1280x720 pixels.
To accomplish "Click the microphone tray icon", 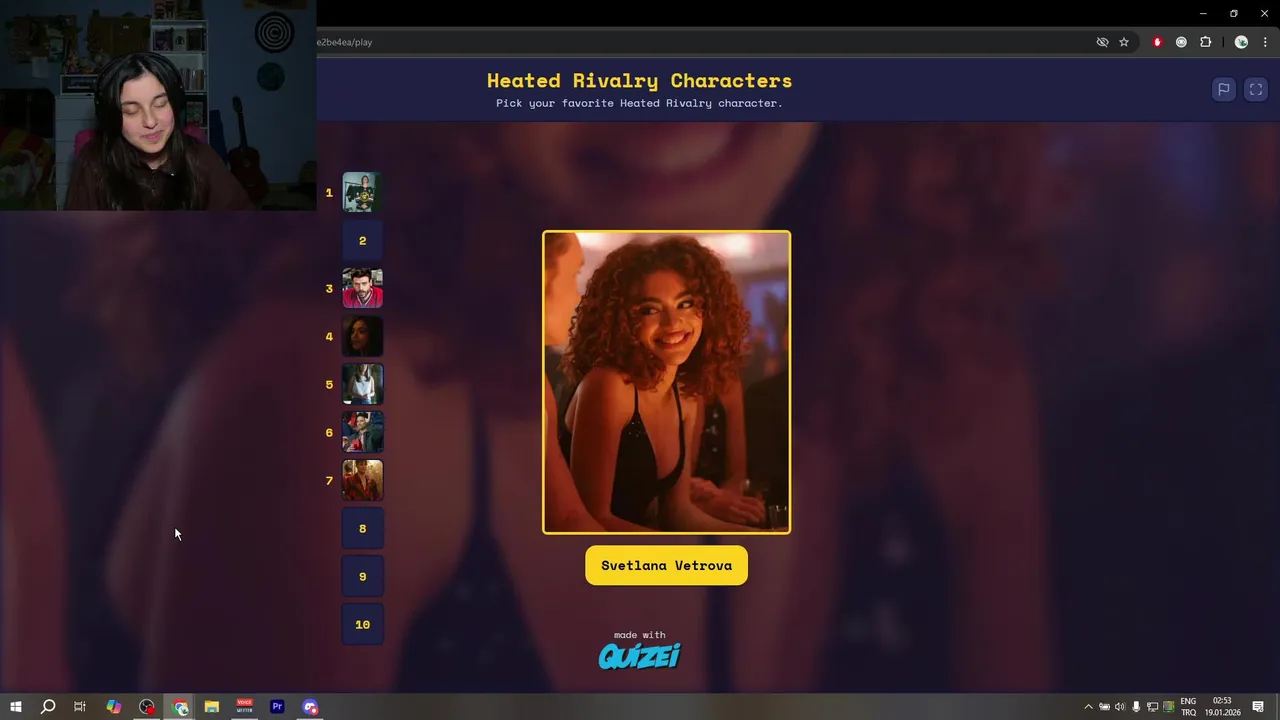I will (x=1136, y=707).
